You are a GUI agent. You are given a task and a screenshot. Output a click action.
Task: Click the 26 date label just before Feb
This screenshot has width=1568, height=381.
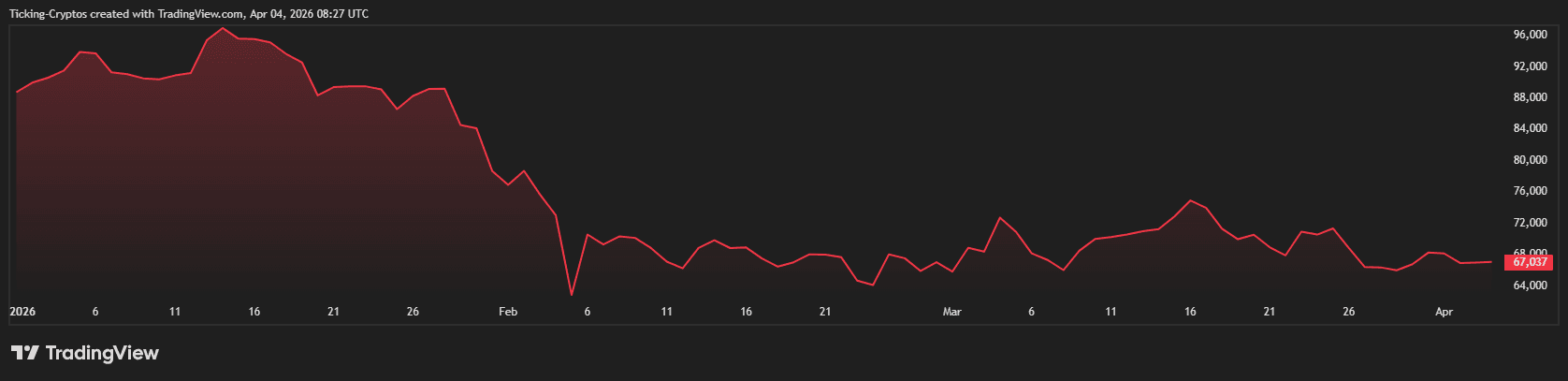tap(413, 312)
